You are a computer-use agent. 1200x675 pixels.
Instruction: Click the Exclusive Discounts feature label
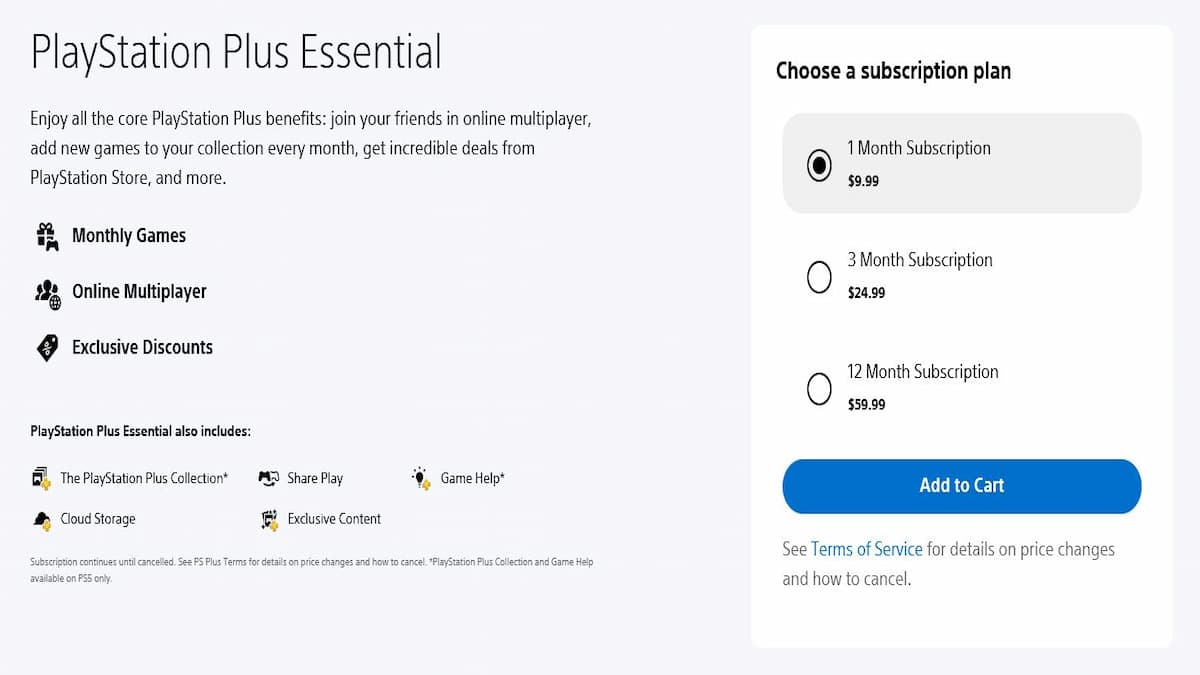pyautogui.click(x=142, y=348)
